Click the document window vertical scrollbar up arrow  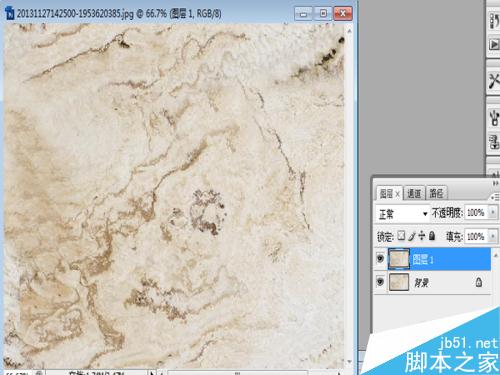(349, 31)
